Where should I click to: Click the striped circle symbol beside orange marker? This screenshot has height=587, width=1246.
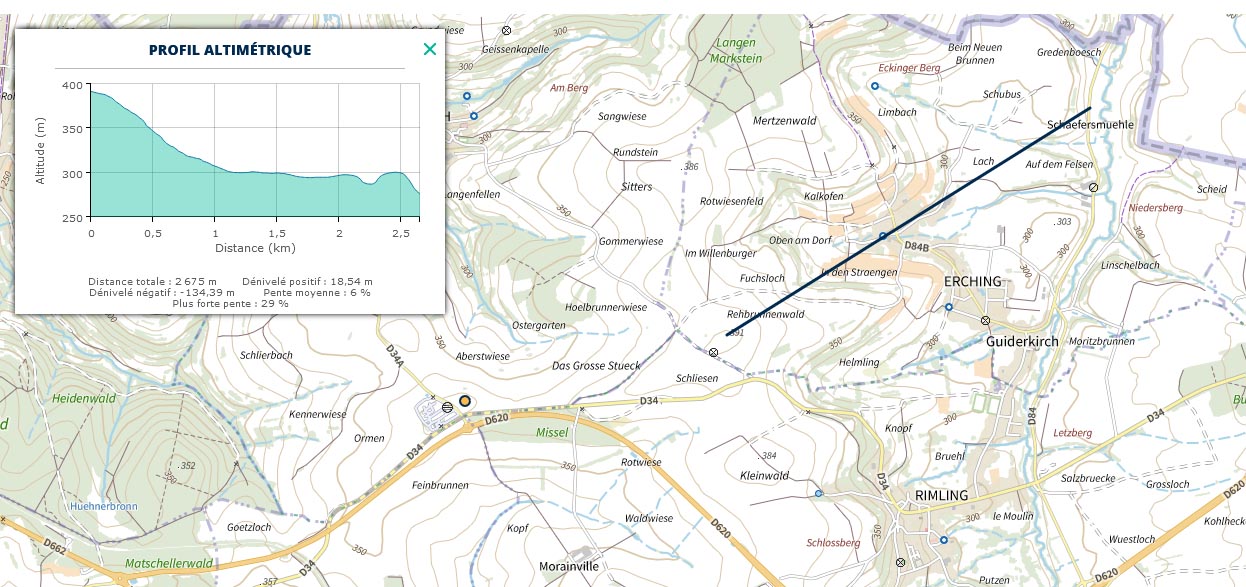(x=447, y=407)
